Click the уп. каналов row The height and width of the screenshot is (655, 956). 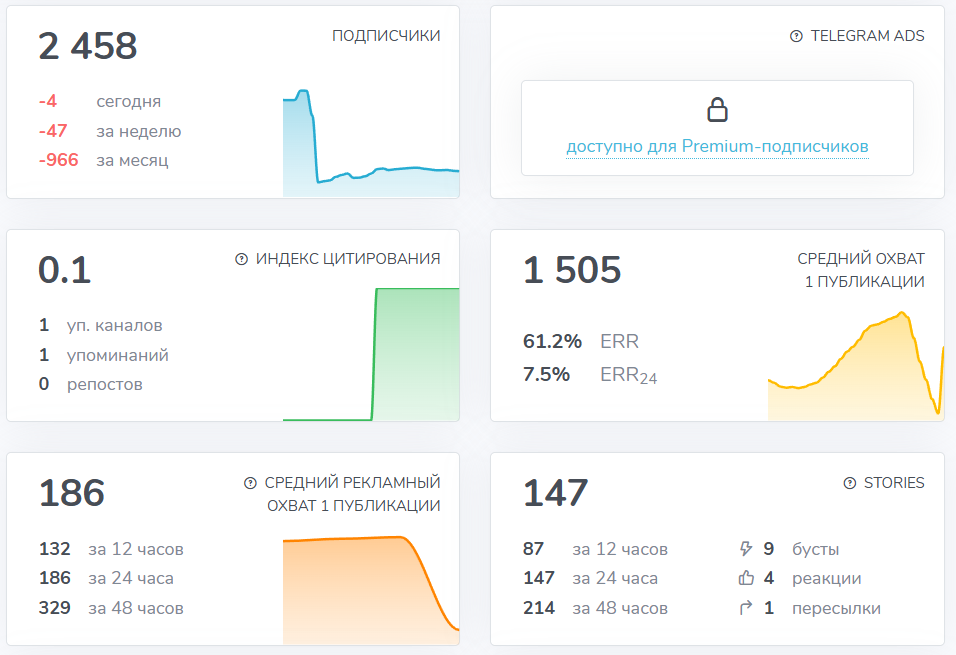point(100,325)
